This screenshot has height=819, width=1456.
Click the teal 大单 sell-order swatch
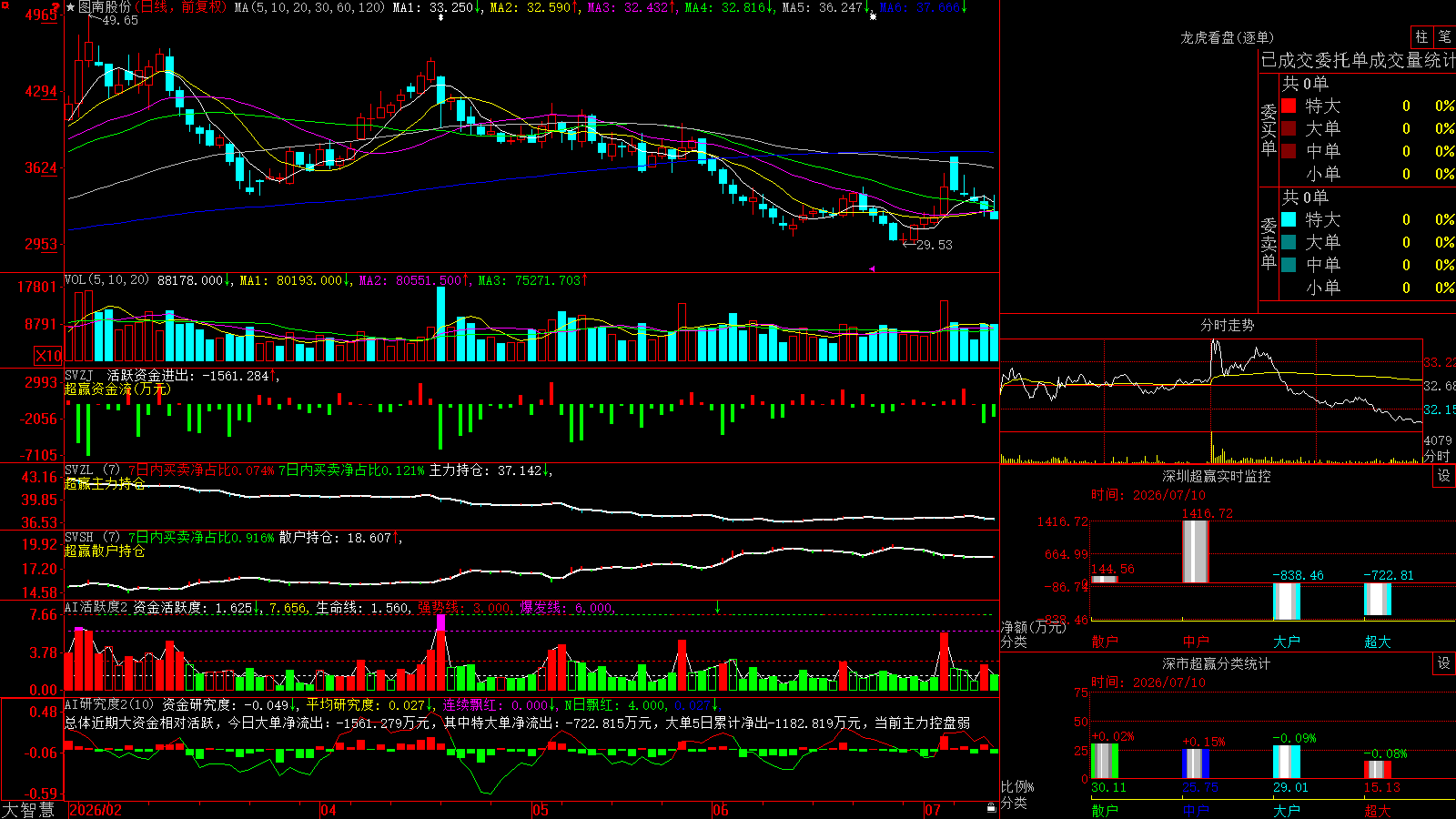coord(1289,242)
